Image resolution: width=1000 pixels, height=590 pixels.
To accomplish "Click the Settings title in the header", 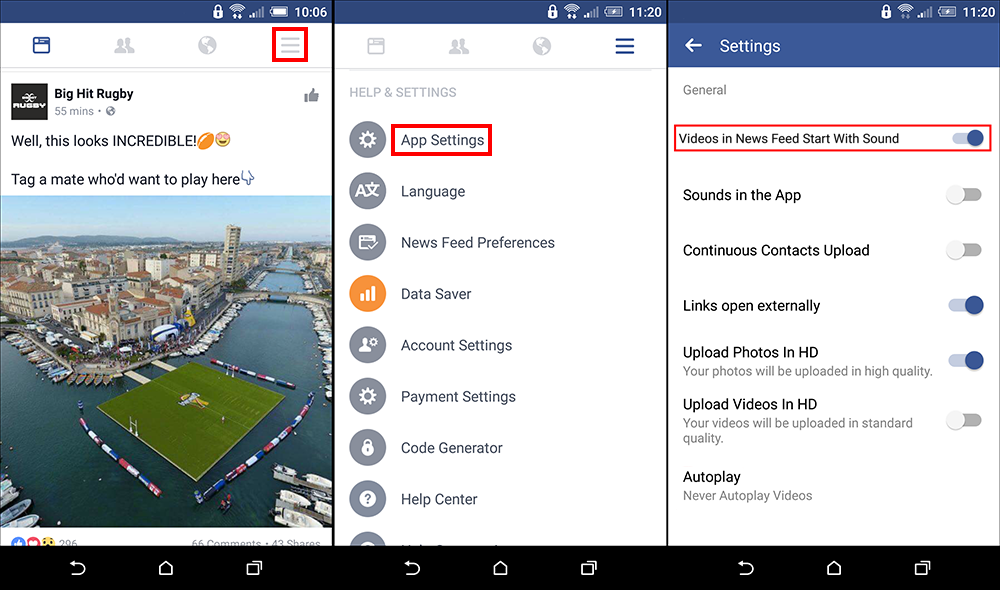I will click(x=749, y=46).
